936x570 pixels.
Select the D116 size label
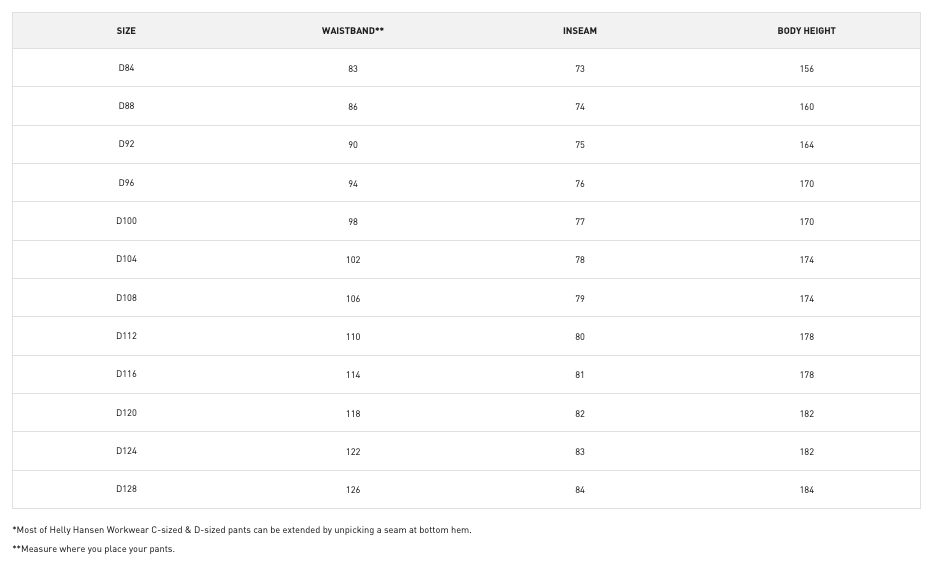point(126,374)
